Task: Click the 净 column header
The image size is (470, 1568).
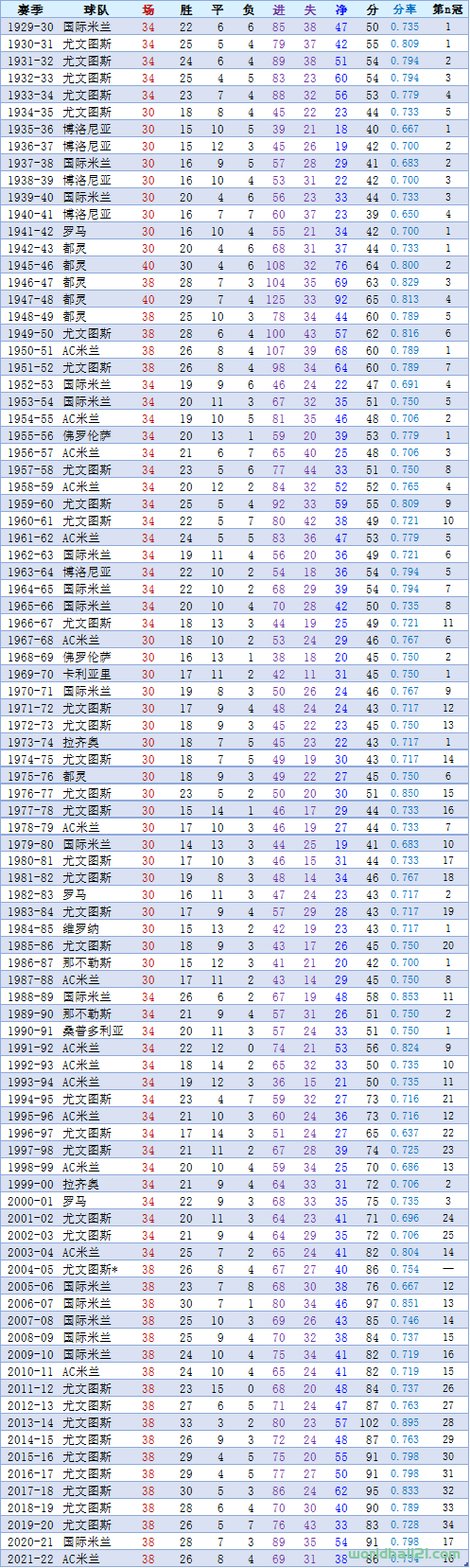Action: click(341, 9)
